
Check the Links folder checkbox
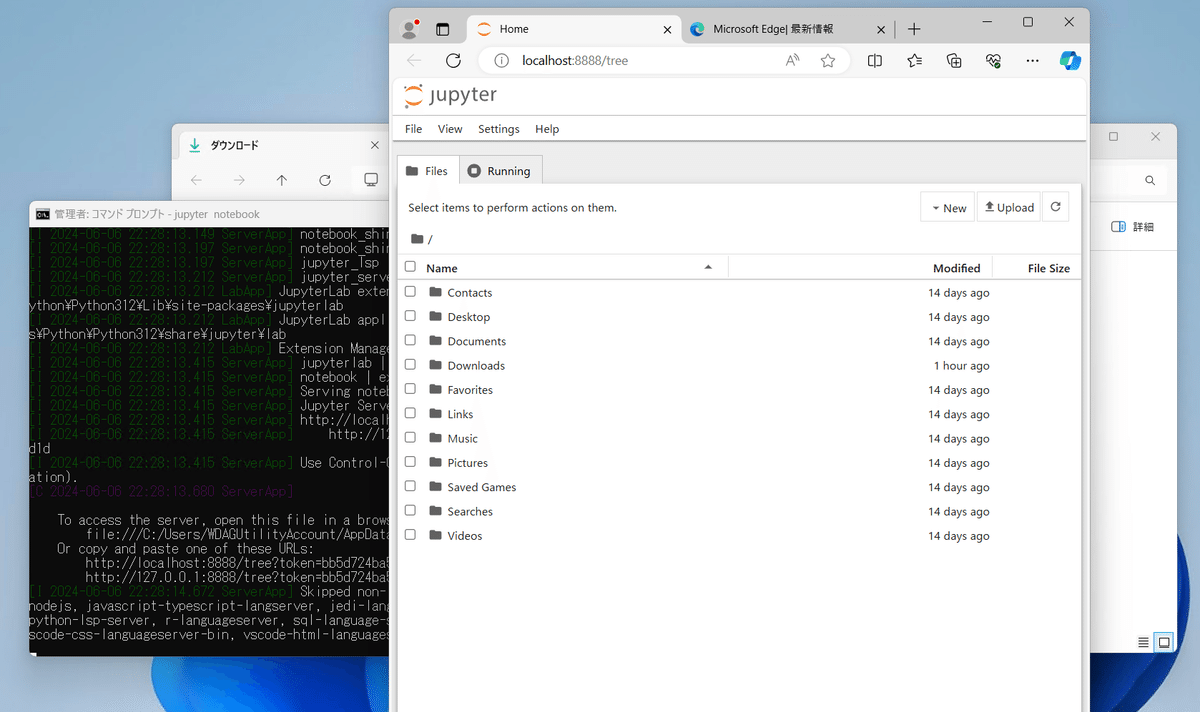(410, 413)
